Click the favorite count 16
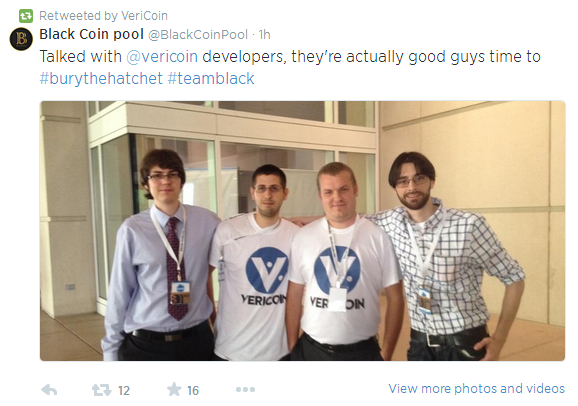The height and width of the screenshot is (406, 578). click(193, 391)
